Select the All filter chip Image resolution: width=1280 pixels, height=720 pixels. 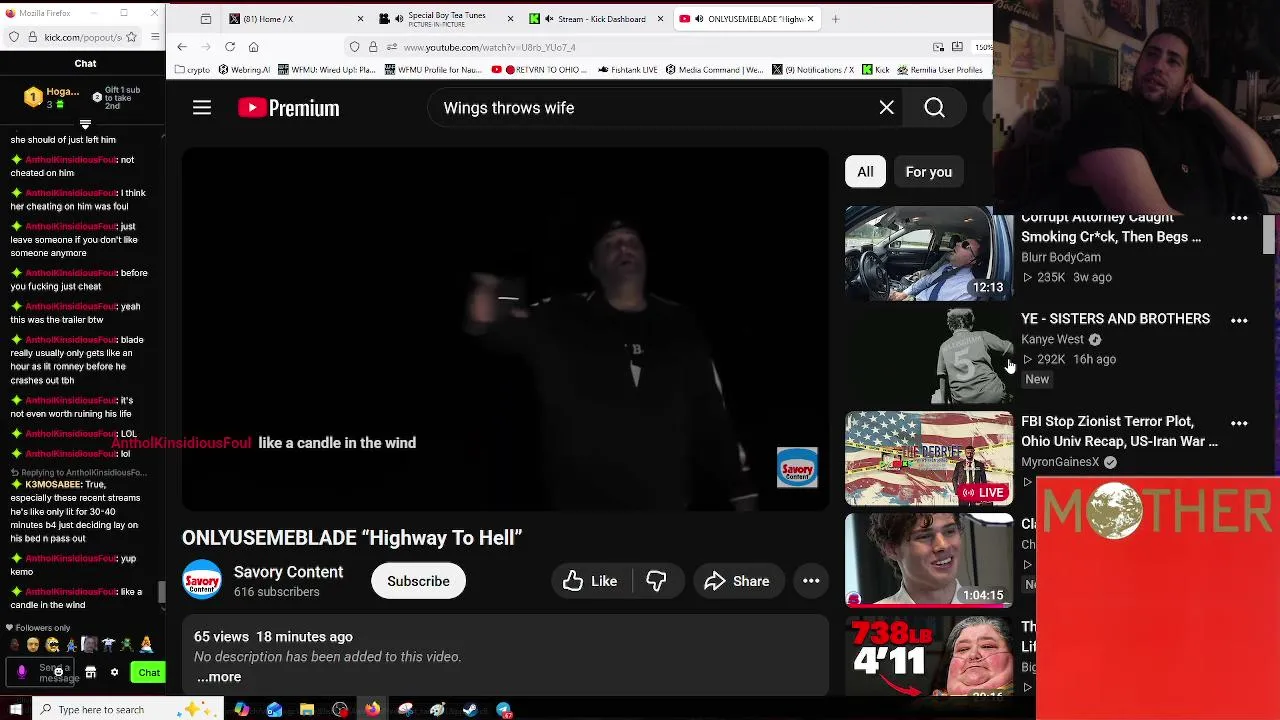[865, 172]
